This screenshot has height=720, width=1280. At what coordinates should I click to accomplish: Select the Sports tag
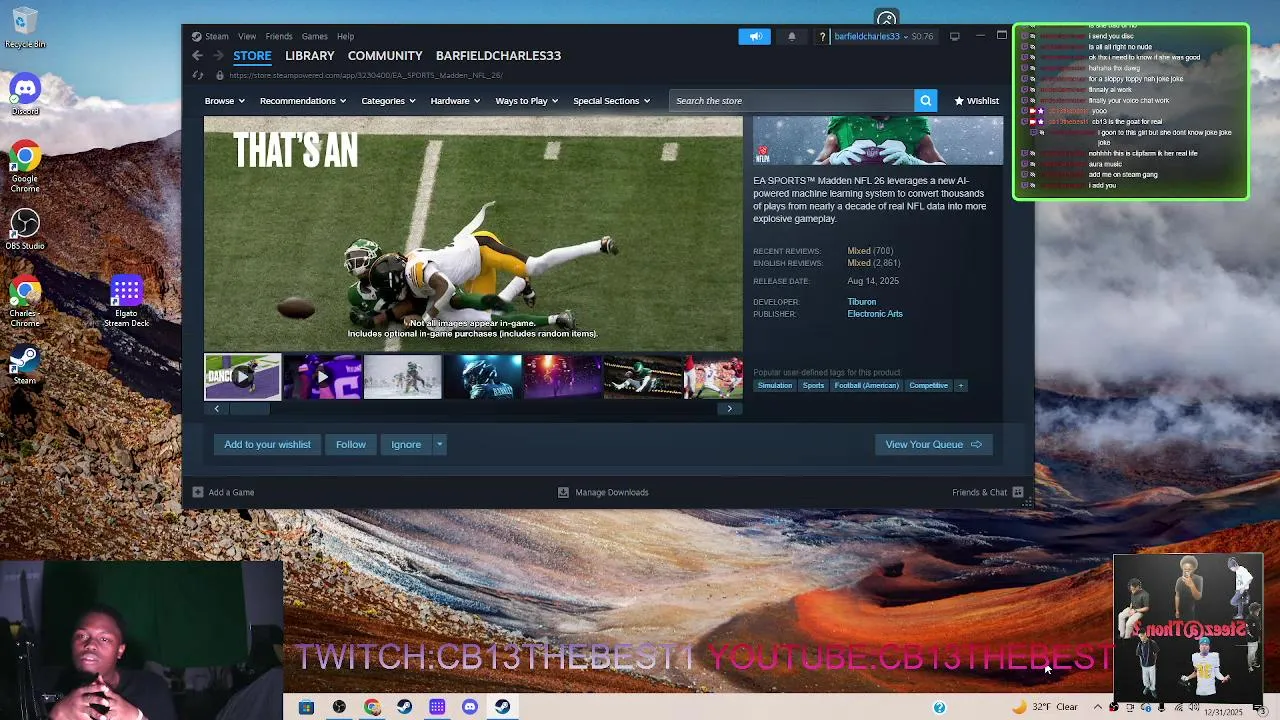pos(813,386)
